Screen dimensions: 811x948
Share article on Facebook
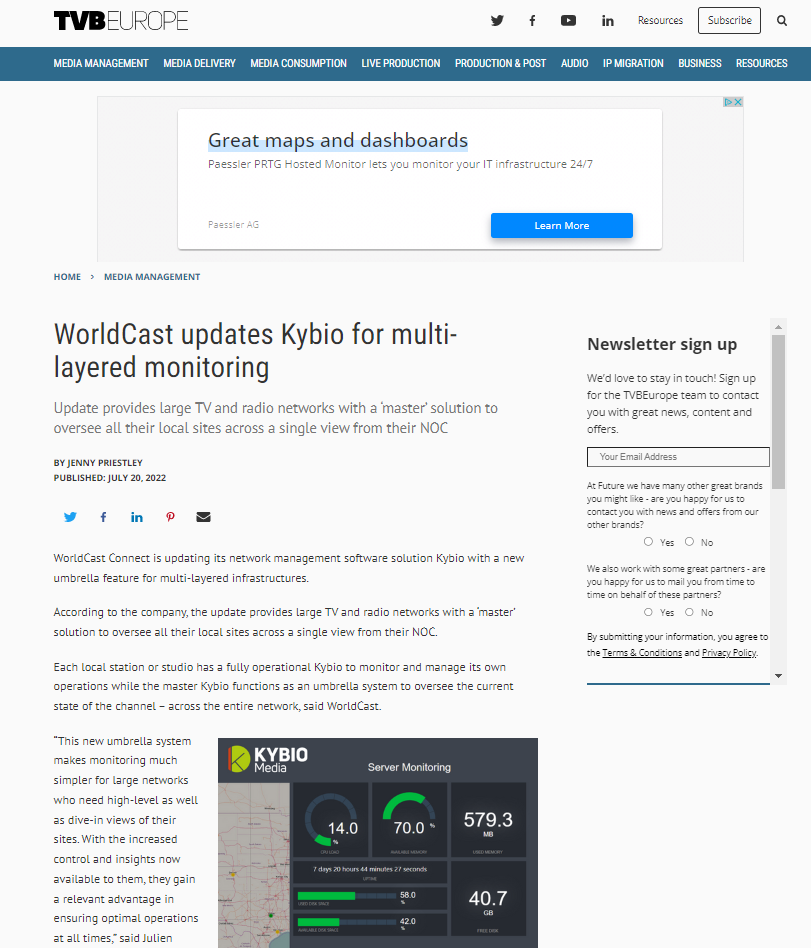pos(103,517)
